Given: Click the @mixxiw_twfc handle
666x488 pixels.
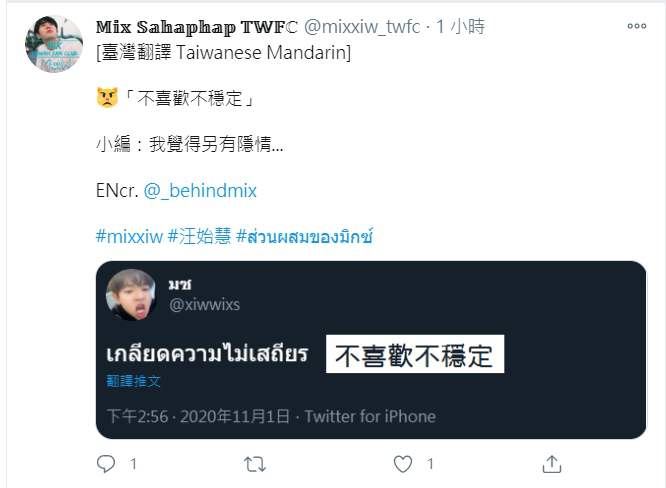Looking at the screenshot, I should click(x=362, y=27).
